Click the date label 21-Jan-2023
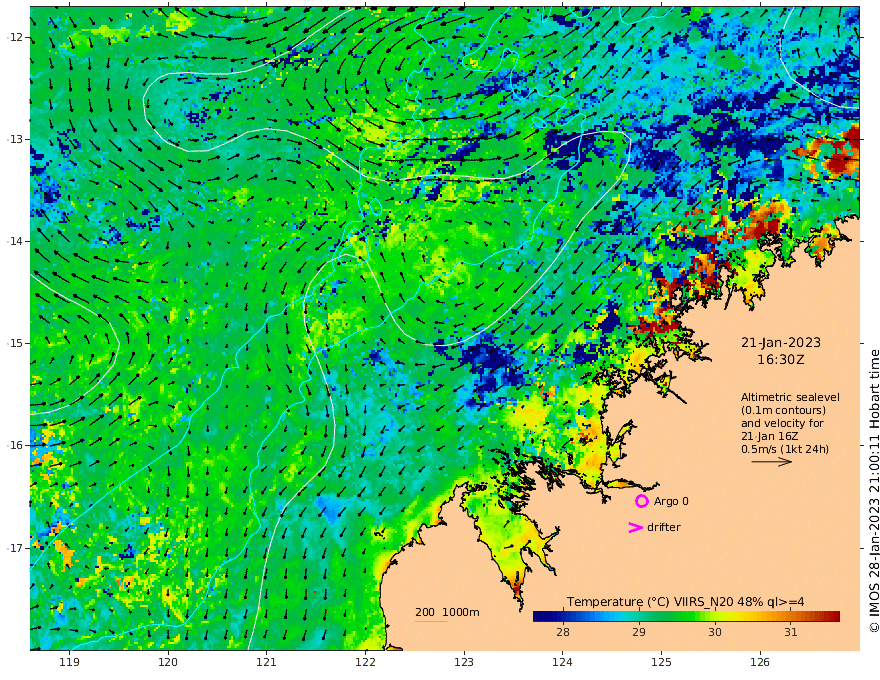 pos(781,342)
